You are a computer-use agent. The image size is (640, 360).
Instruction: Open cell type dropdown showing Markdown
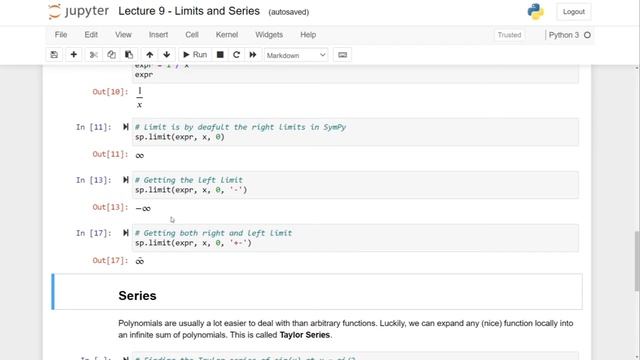coord(296,55)
